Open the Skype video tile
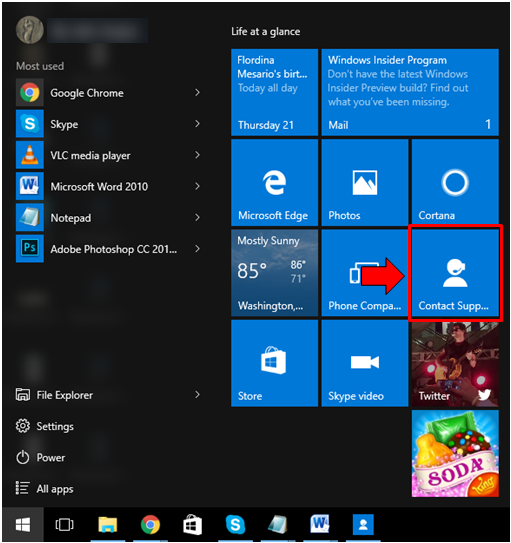The height and width of the screenshot is (543, 511). [x=365, y=363]
